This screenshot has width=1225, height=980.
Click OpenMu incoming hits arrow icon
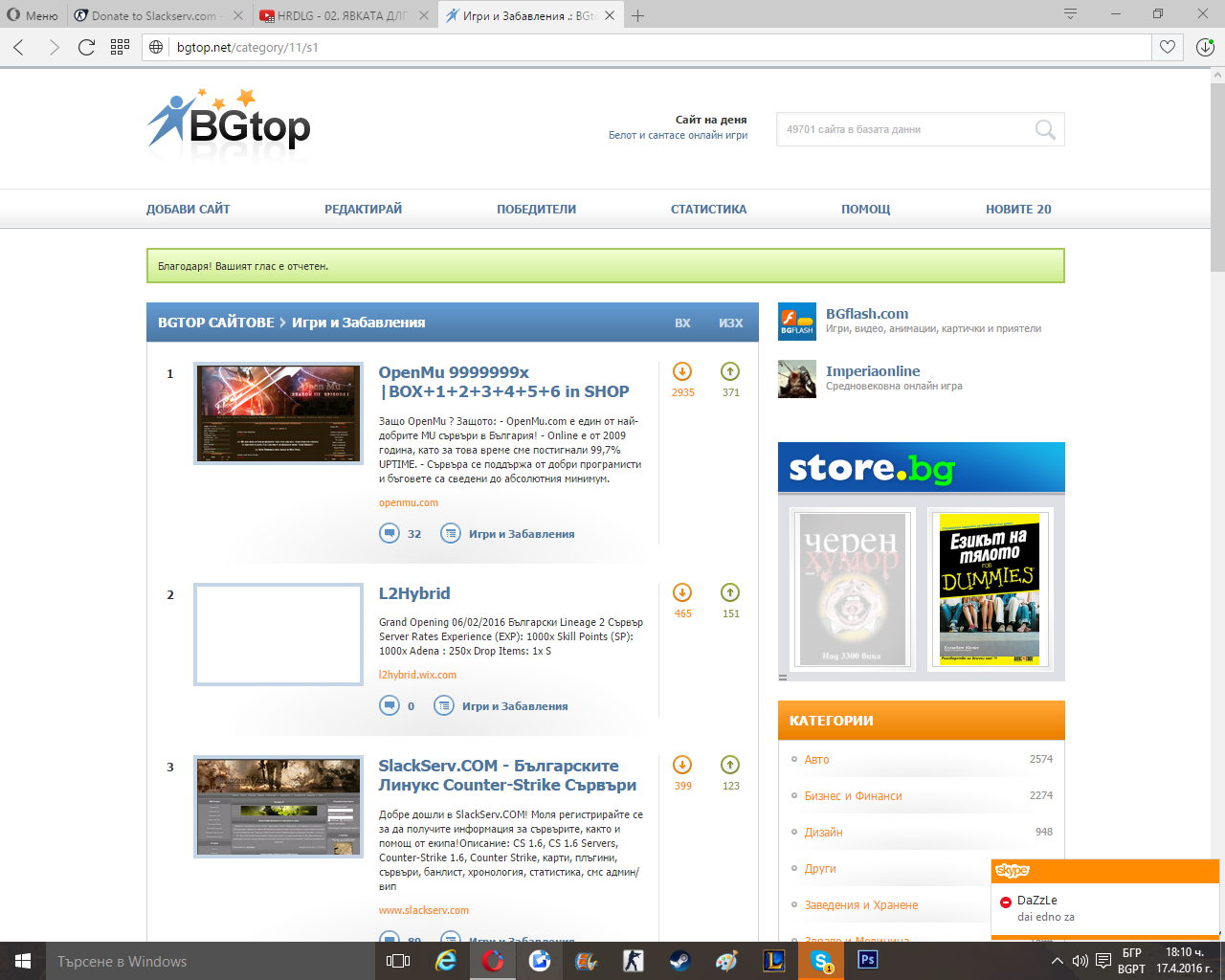(x=682, y=371)
